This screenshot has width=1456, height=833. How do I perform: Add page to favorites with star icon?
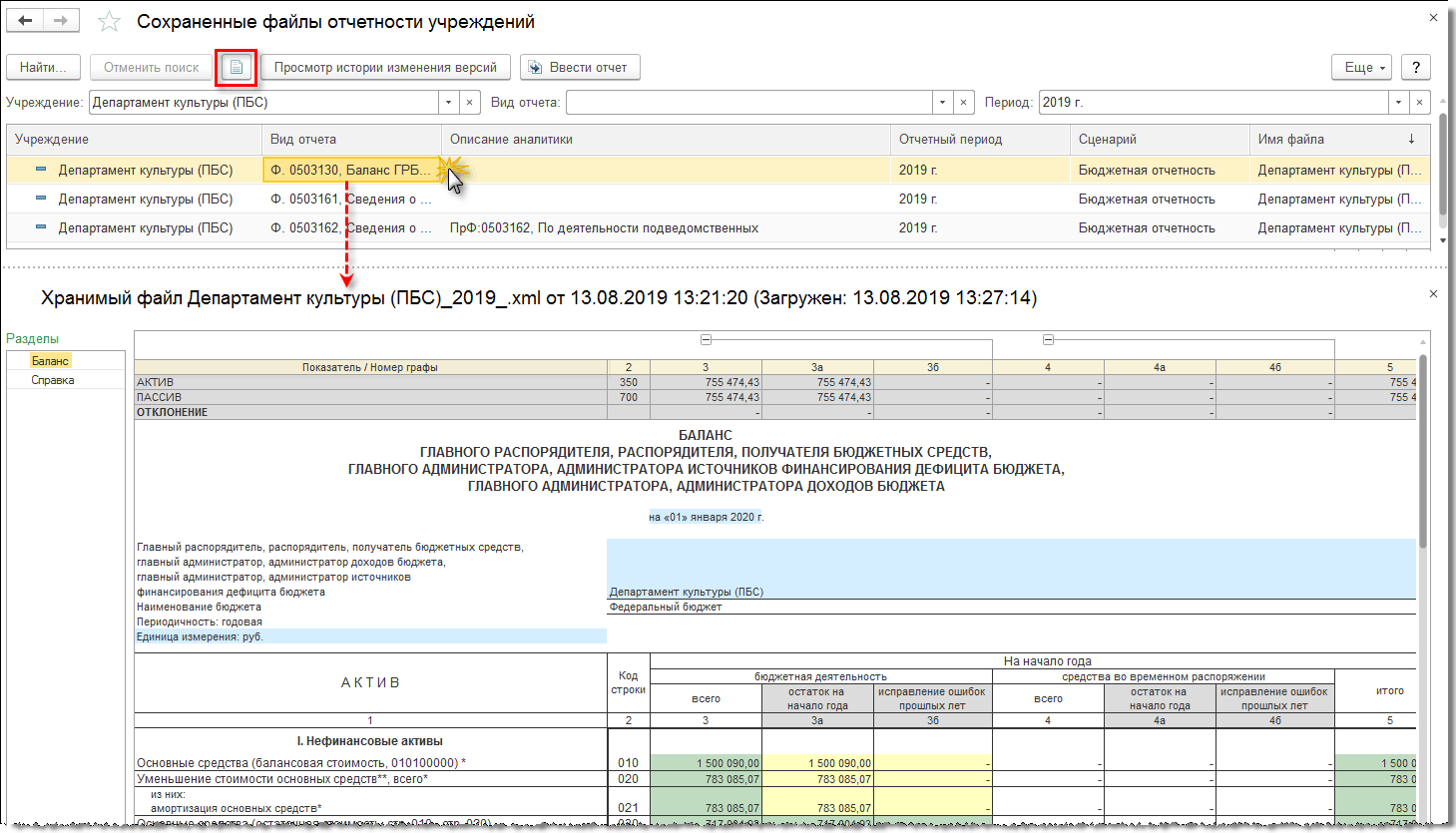pyautogui.click(x=110, y=22)
